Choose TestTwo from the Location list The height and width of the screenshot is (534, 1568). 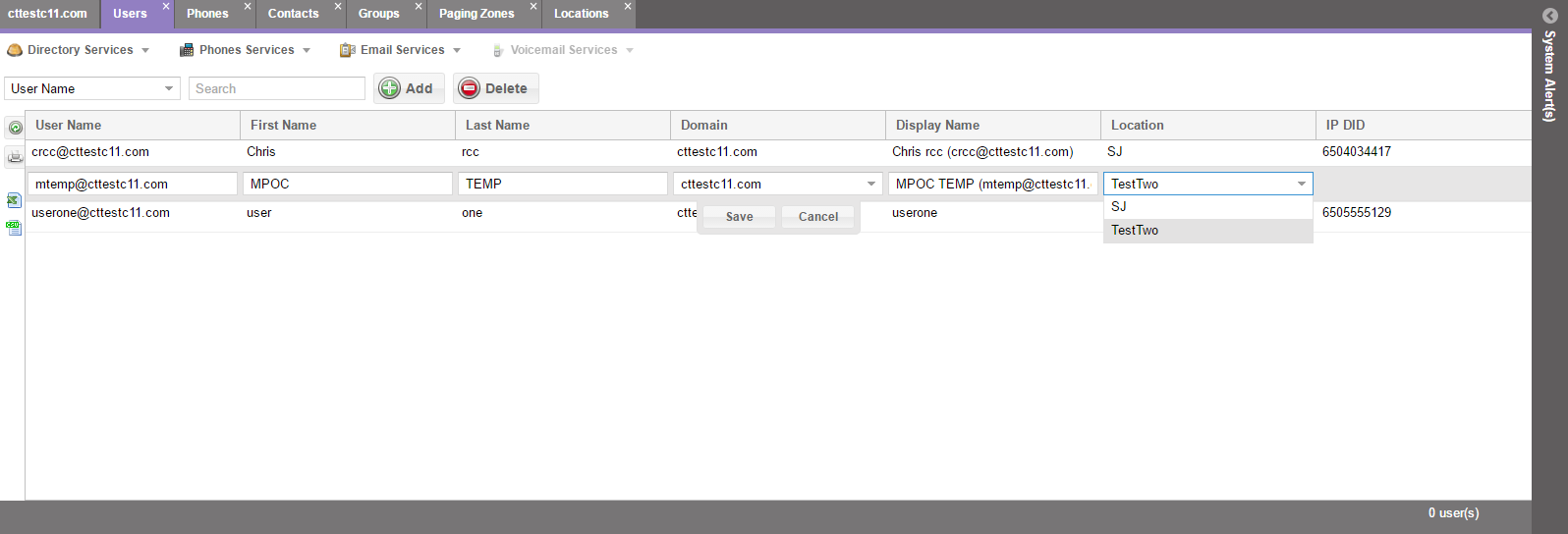(1207, 231)
